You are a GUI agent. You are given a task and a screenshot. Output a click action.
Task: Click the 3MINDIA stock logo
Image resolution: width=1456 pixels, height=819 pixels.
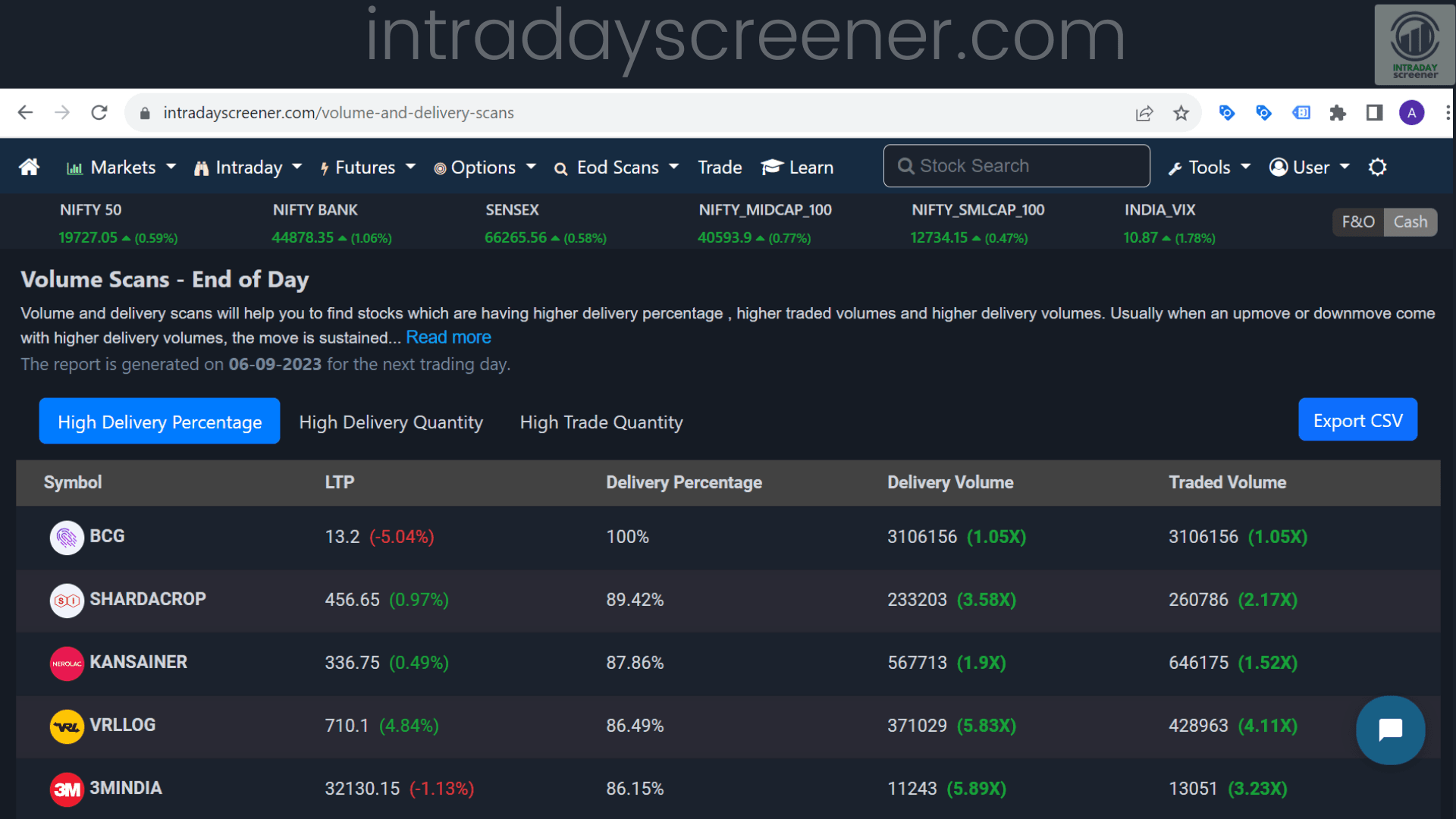(x=67, y=789)
